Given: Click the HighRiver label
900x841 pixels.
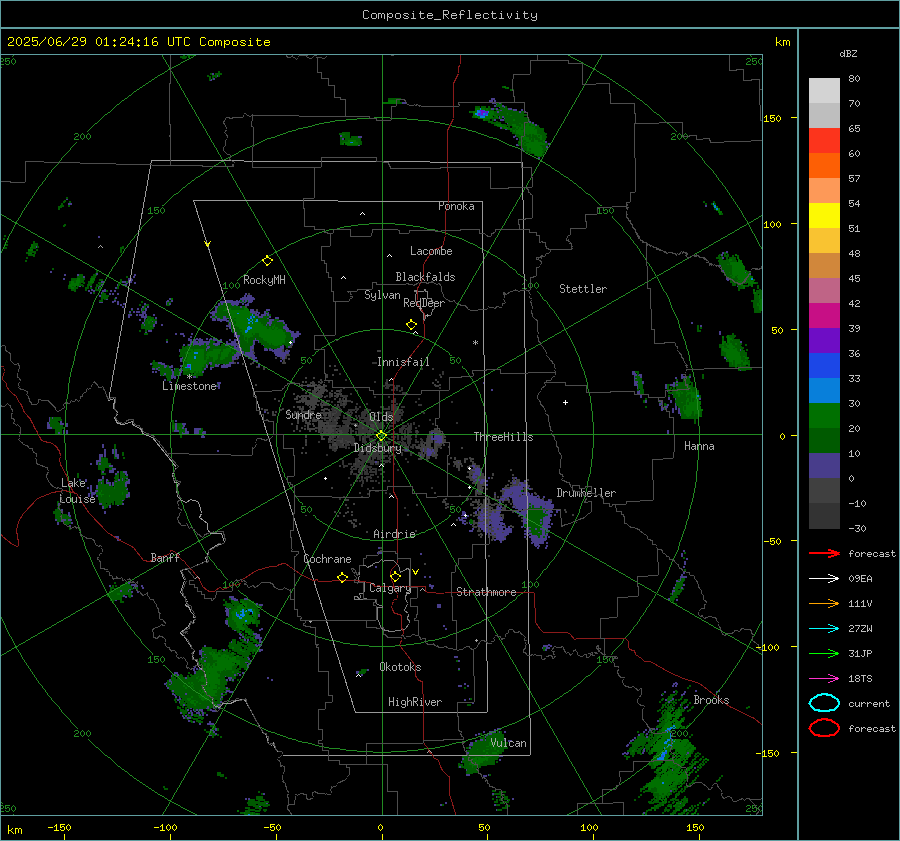Looking at the screenshot, I should pos(415,702).
